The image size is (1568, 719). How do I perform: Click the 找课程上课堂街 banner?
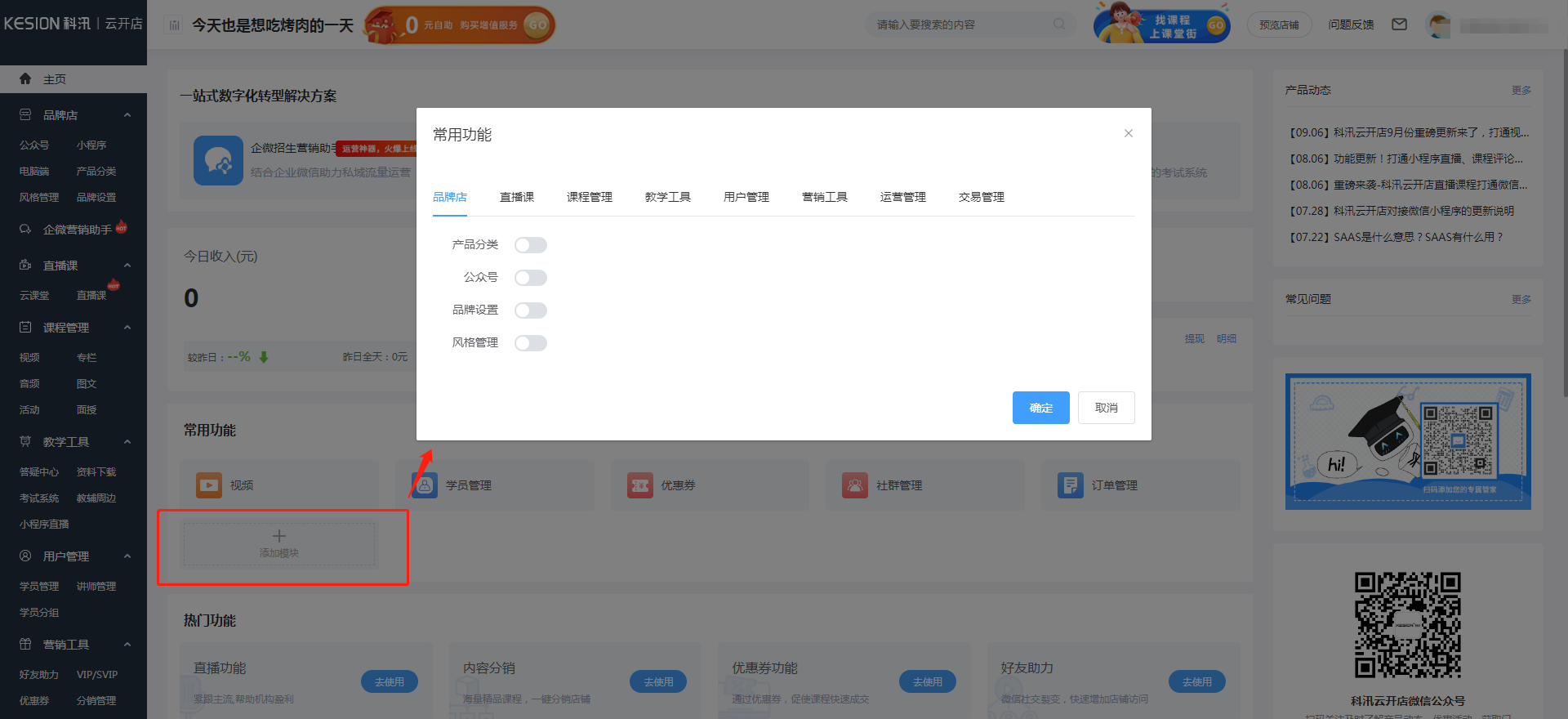point(1161,25)
